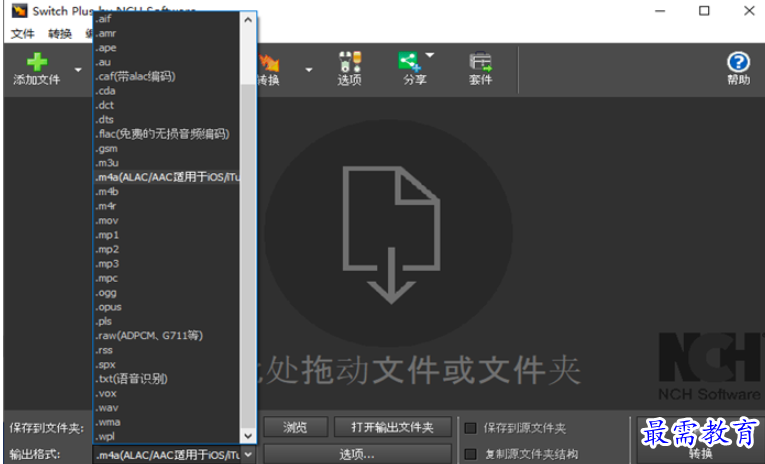Choose .vox output format
This screenshot has width=765, height=464.
[166, 393]
